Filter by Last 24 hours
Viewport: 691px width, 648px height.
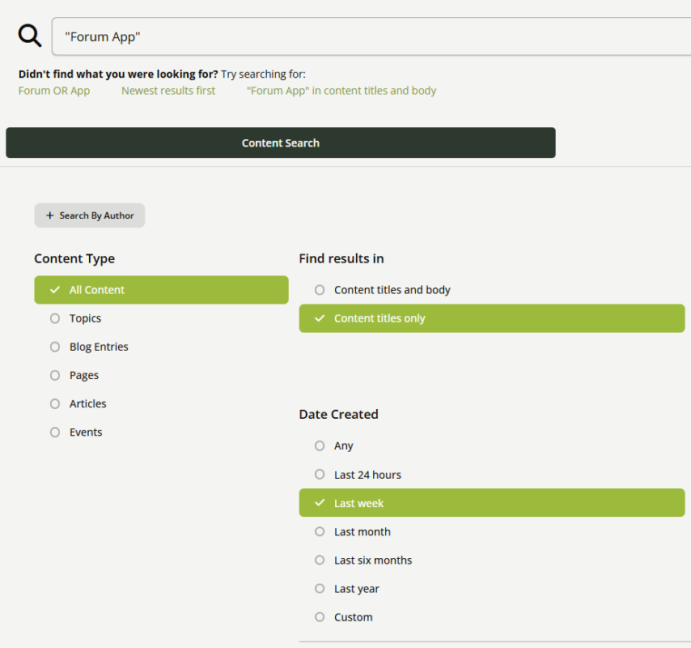click(x=367, y=475)
